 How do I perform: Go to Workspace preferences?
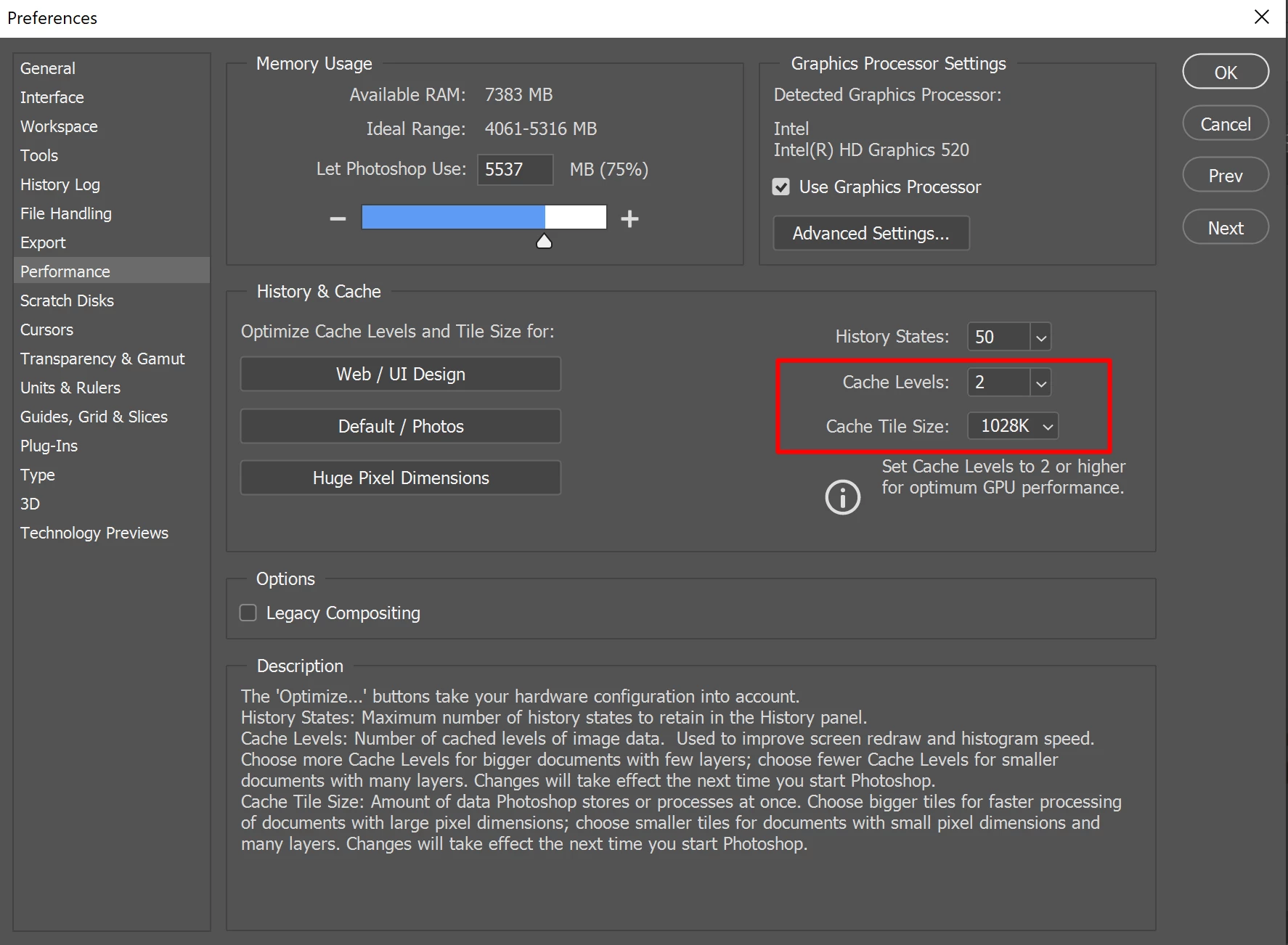(111, 126)
